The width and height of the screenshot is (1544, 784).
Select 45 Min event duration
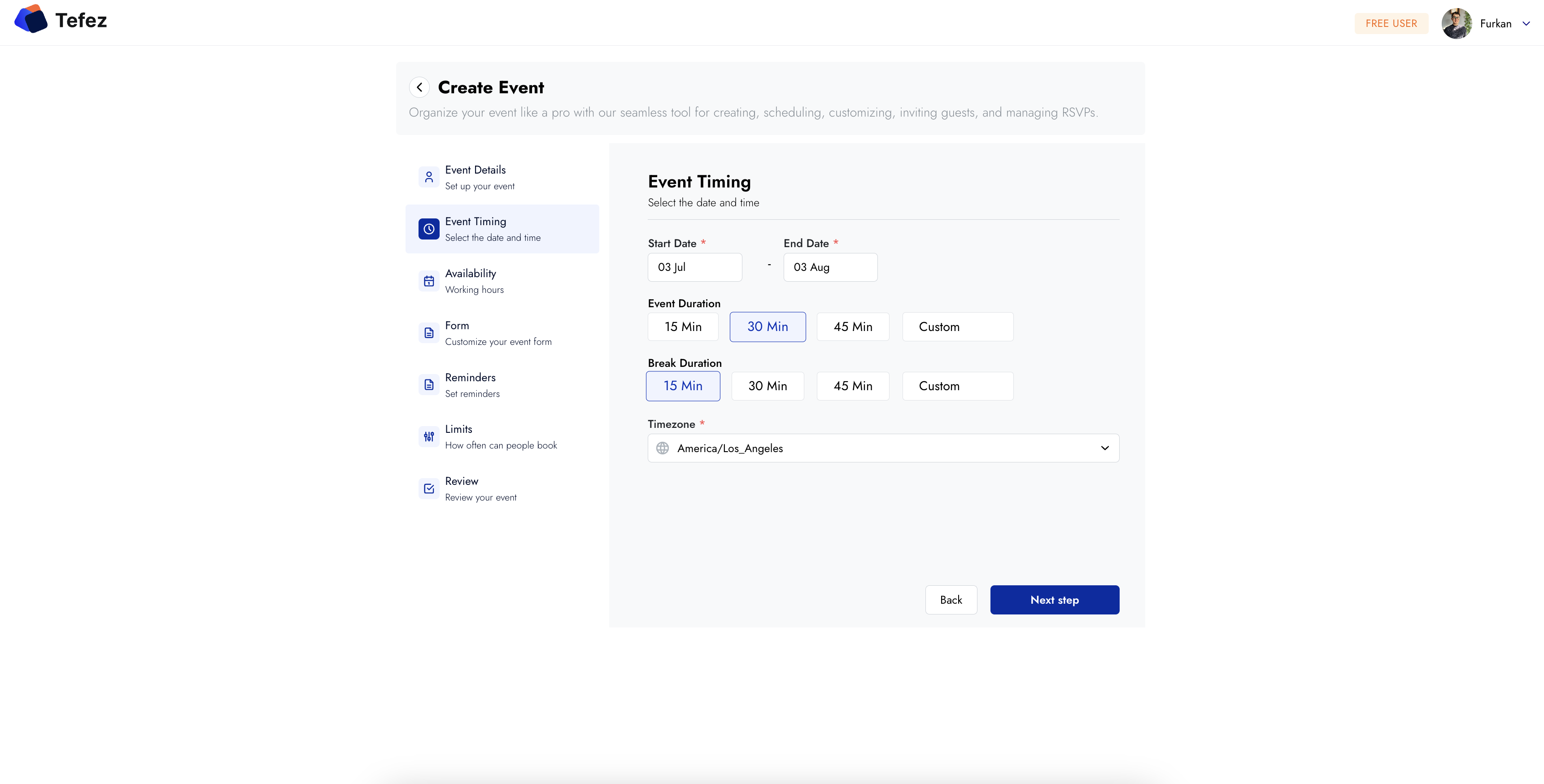pyautogui.click(x=852, y=327)
